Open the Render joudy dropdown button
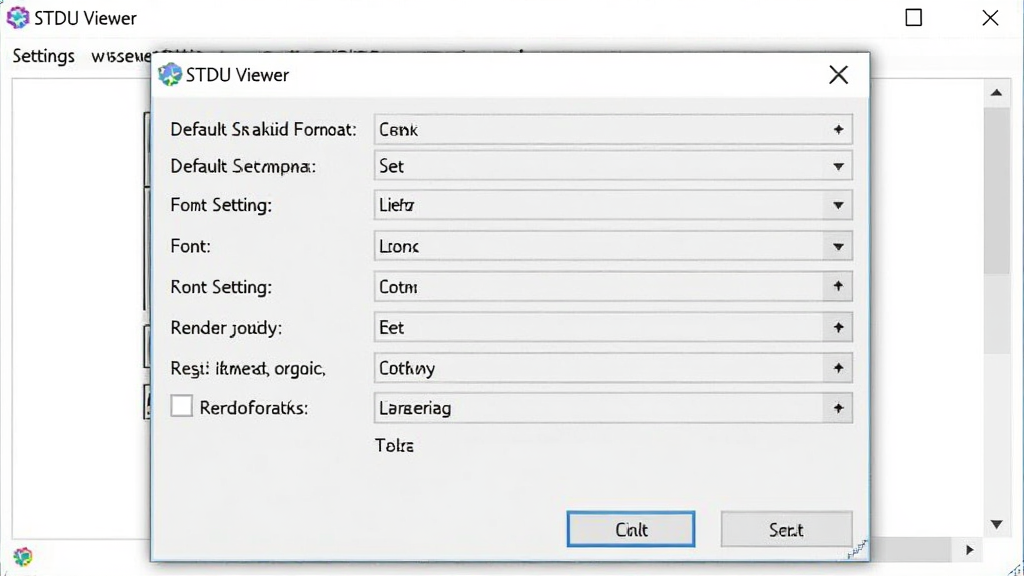1024x576 pixels. [839, 327]
